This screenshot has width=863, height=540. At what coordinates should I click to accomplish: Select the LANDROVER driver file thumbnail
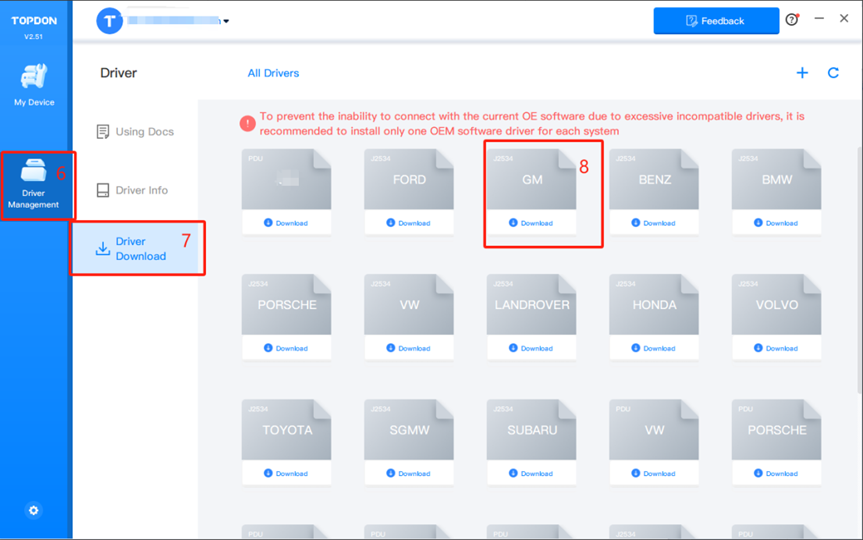coord(531,304)
